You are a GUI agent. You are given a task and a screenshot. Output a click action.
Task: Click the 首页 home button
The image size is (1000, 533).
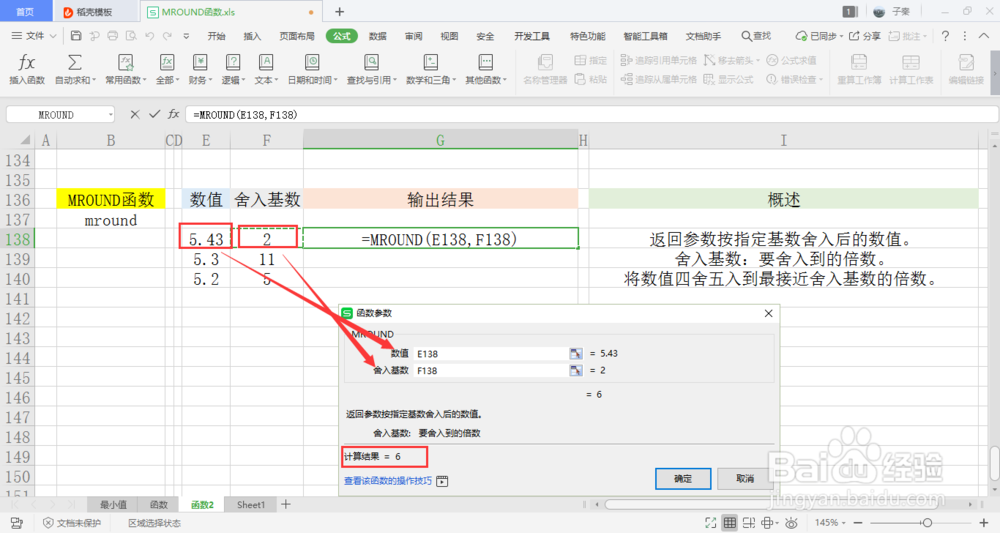tap(25, 11)
